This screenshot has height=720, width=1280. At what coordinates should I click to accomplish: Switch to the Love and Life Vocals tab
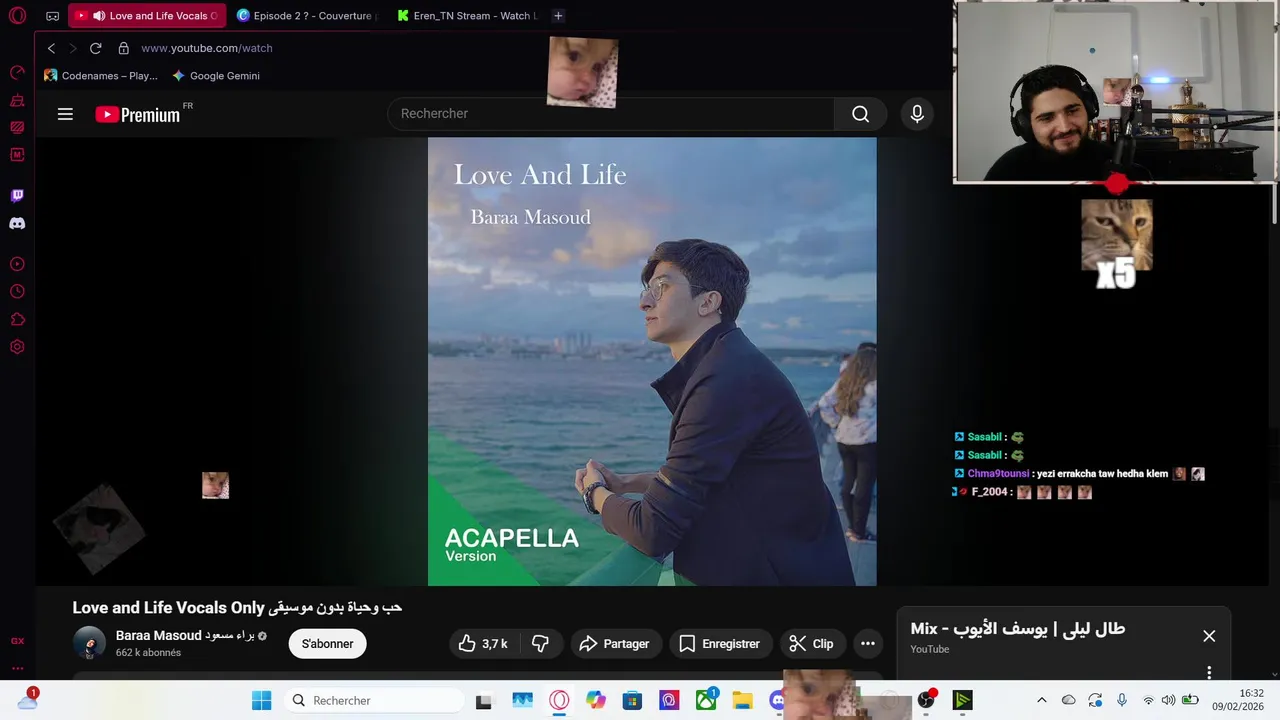pyautogui.click(x=147, y=16)
